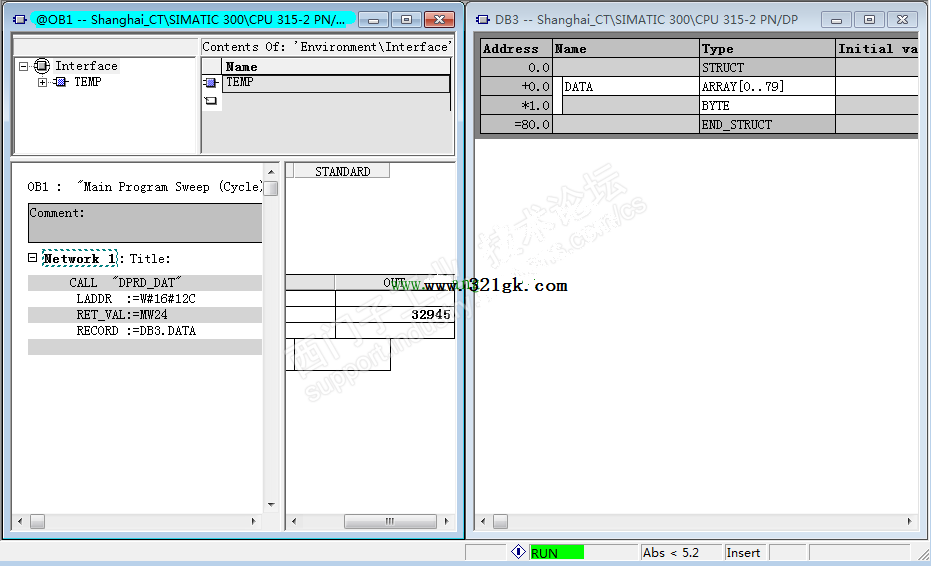Image resolution: width=931 pixels, height=566 pixels.
Task: Collapse Network 1 with the minus box
Action: coord(33,258)
